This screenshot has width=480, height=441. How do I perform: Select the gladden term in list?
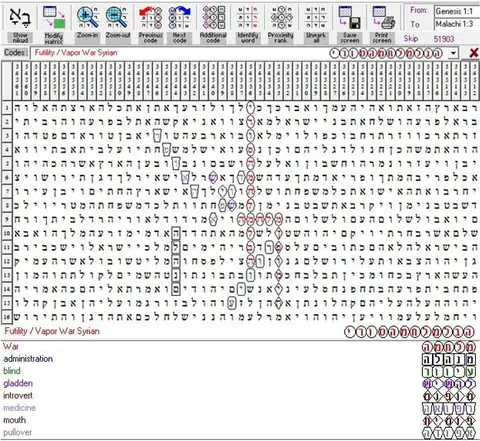pos(18,383)
